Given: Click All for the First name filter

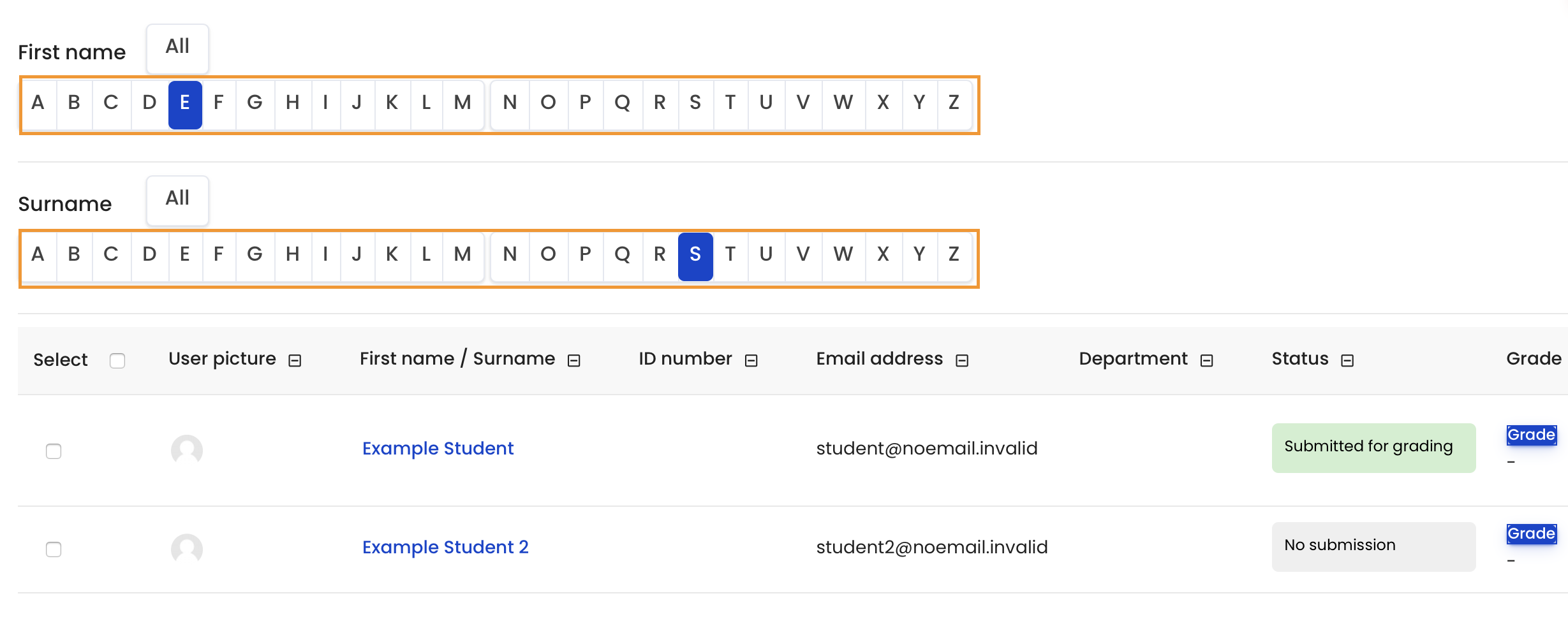Looking at the screenshot, I should (177, 48).
